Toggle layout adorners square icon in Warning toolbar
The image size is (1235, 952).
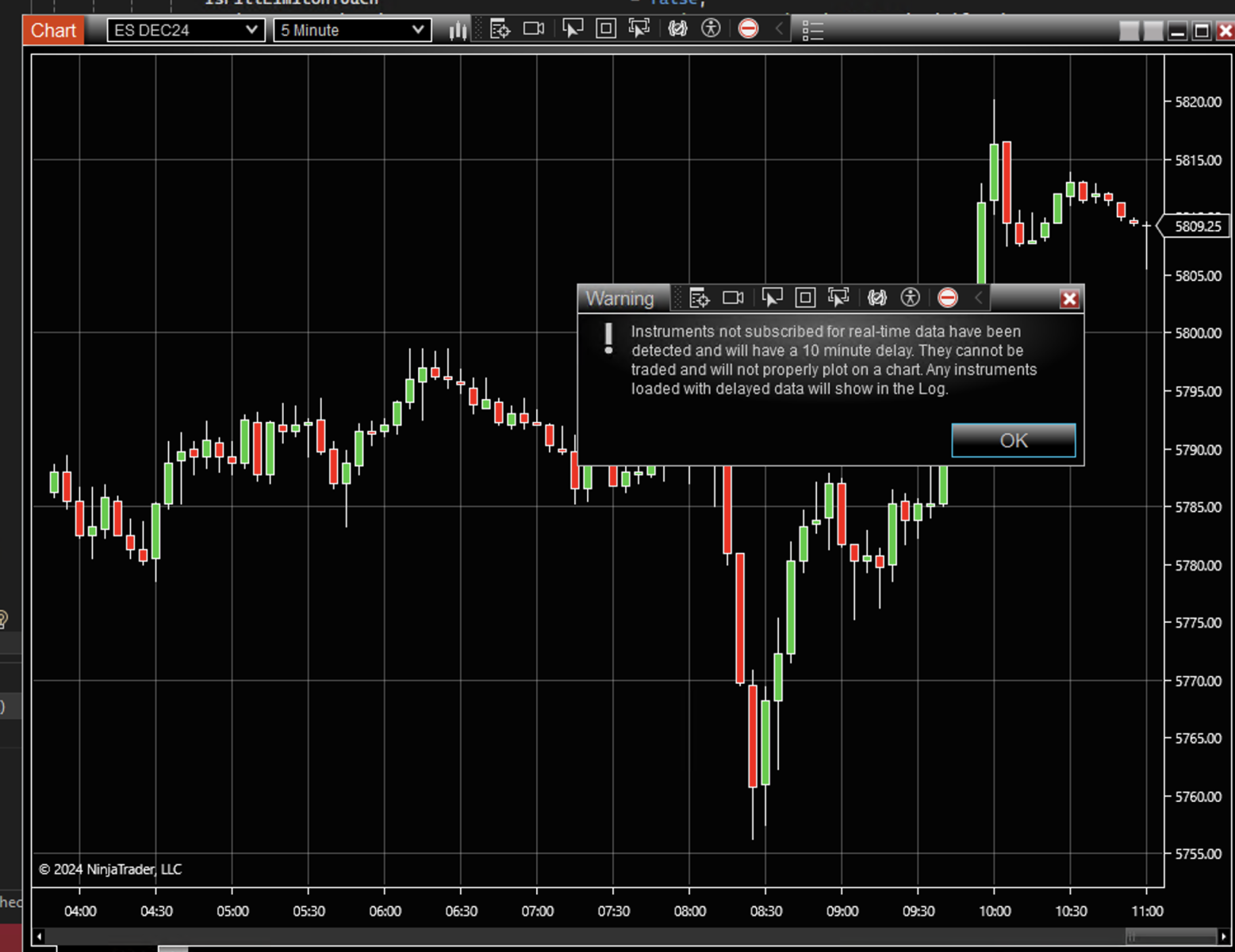coord(805,297)
